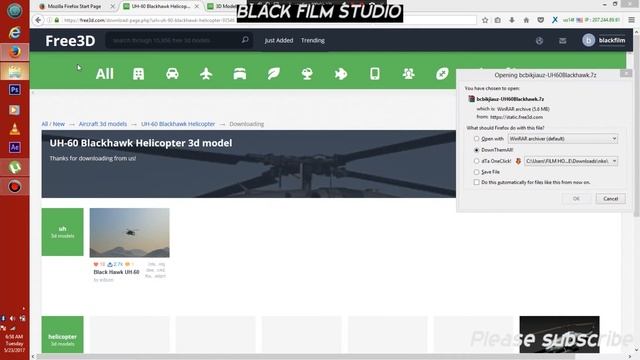Open the Furniture bed category icon
The height and width of the screenshot is (360, 640).
pyautogui.click(x=240, y=74)
